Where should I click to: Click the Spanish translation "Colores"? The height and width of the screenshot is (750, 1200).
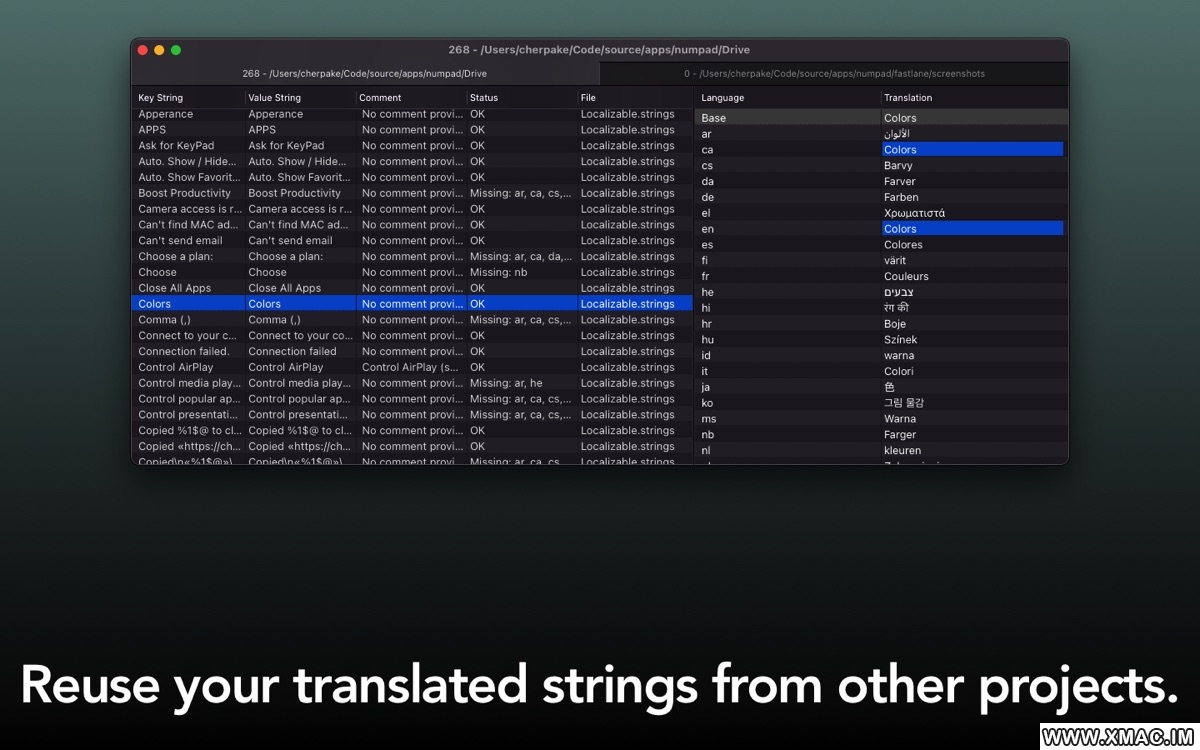click(x=903, y=245)
